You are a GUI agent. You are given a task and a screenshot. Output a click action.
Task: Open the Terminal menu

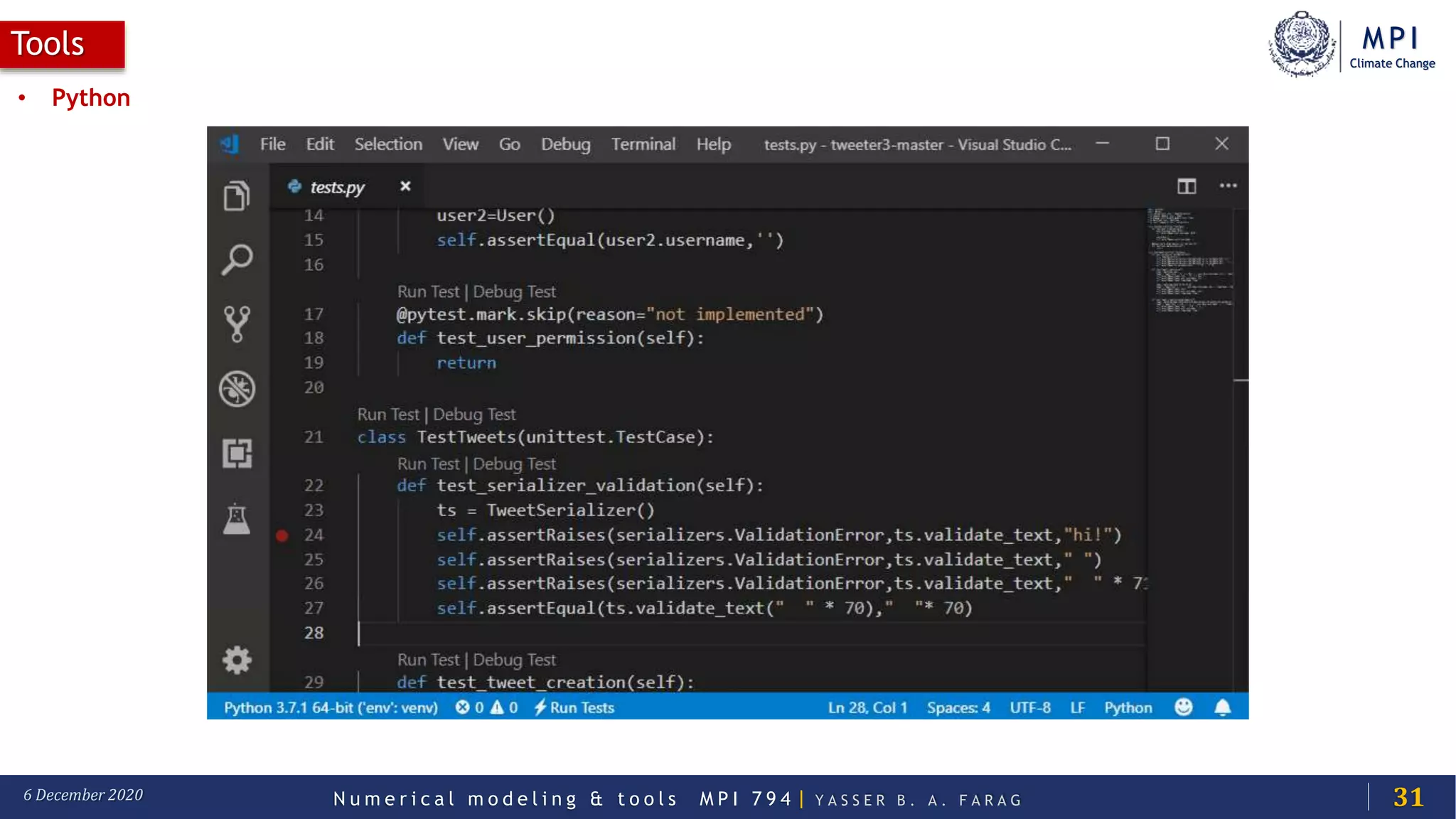(643, 144)
